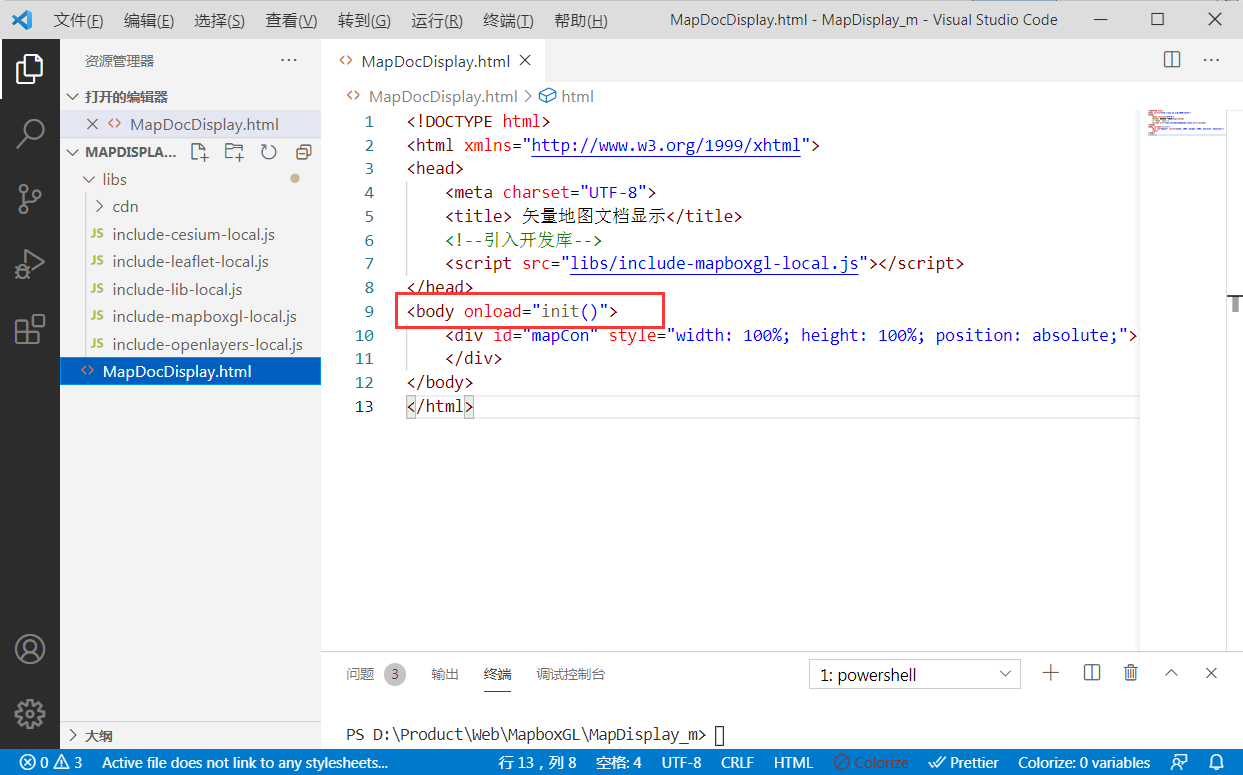The height and width of the screenshot is (775, 1243).
Task: Toggle Colorize in the status bar
Action: (871, 763)
